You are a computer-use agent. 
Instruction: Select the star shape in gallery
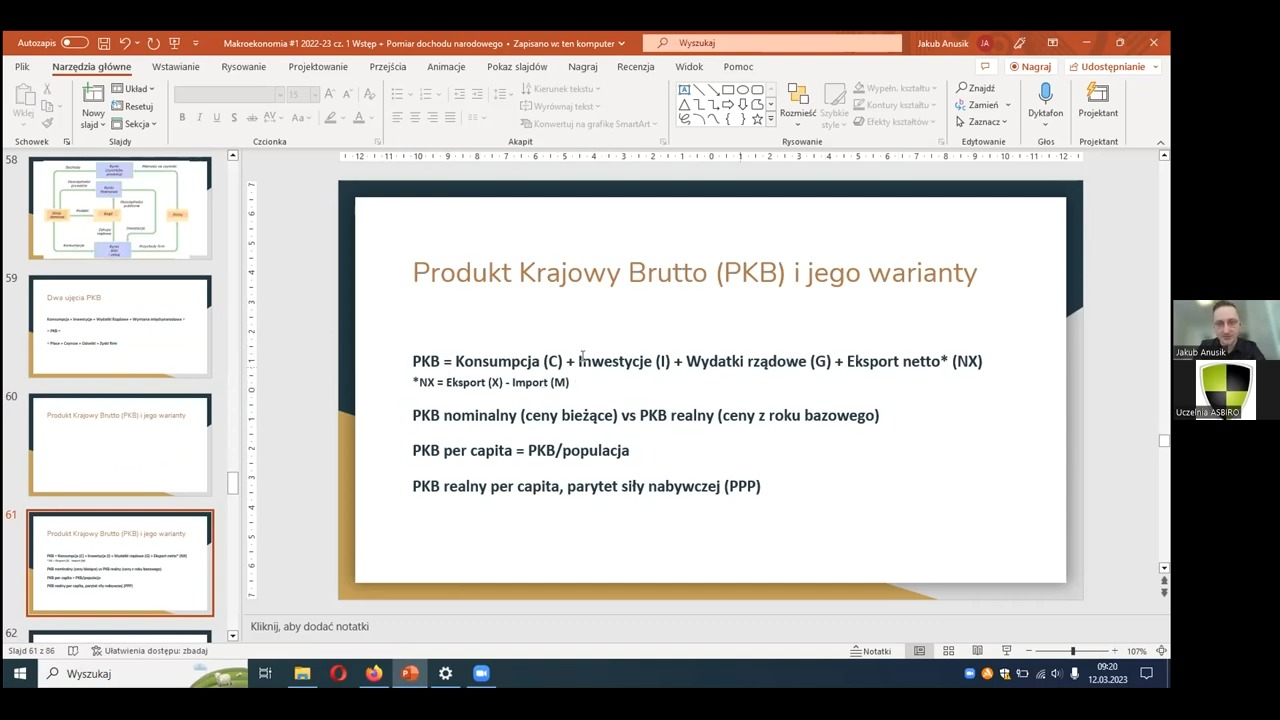click(757, 119)
